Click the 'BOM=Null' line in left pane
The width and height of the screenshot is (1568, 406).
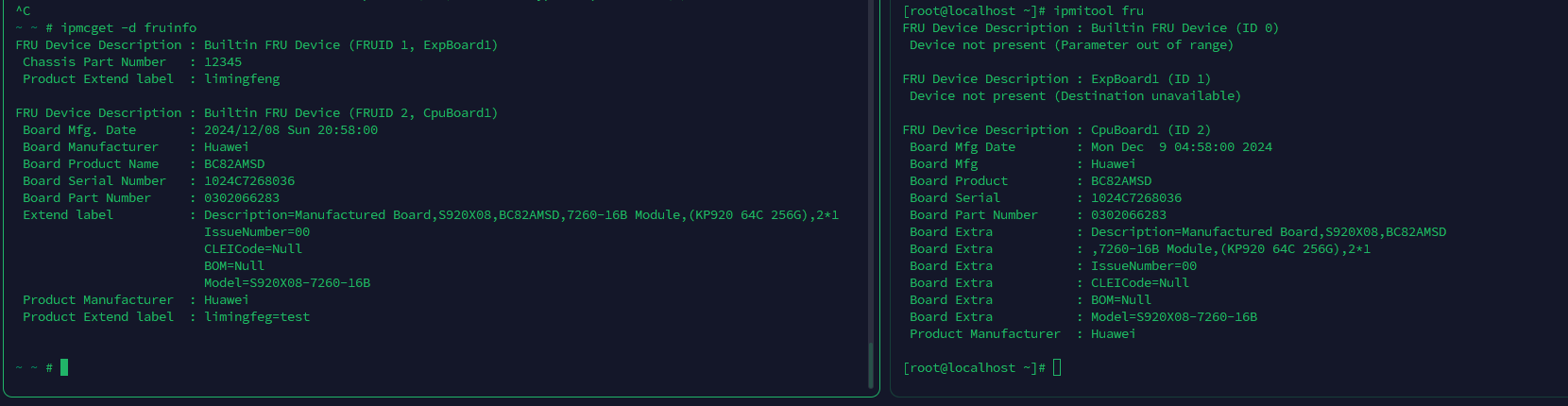[x=234, y=265]
